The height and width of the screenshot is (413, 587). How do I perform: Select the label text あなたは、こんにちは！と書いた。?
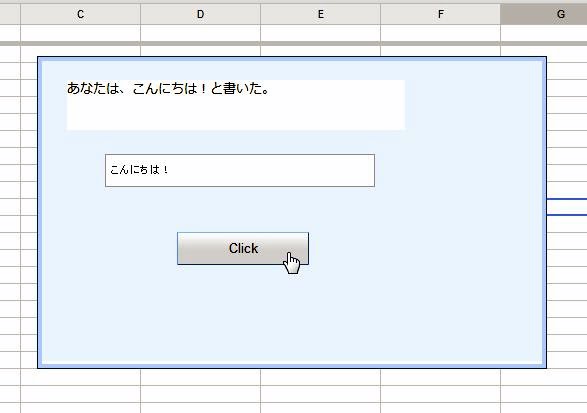[168, 89]
